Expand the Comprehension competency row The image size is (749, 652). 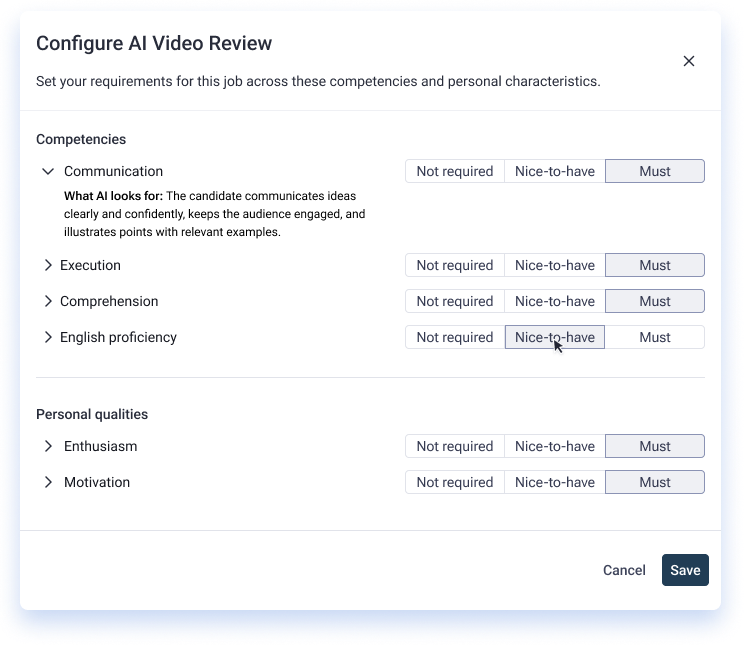pyautogui.click(x=48, y=301)
